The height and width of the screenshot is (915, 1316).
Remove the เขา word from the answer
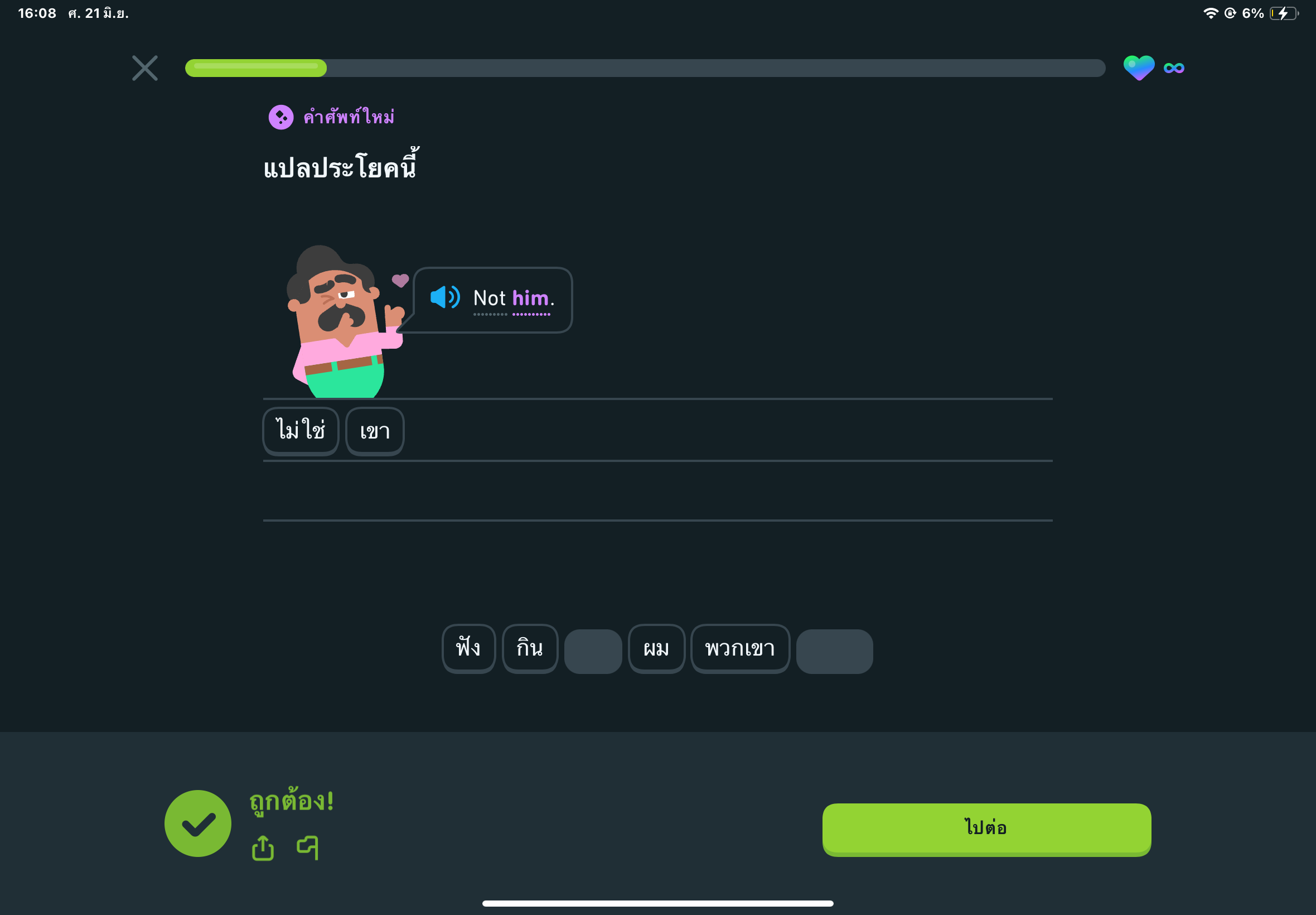pyautogui.click(x=375, y=431)
